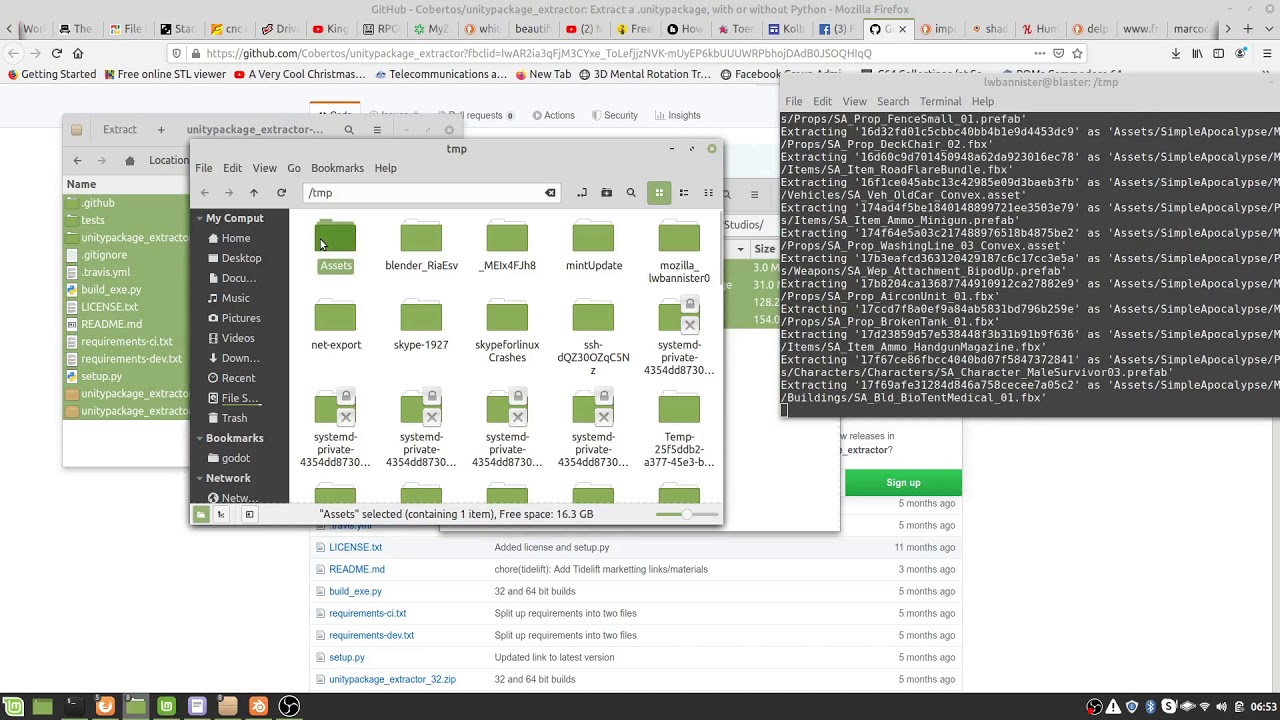
Task: Open the Terminal menu in terminal window
Action: point(940,101)
